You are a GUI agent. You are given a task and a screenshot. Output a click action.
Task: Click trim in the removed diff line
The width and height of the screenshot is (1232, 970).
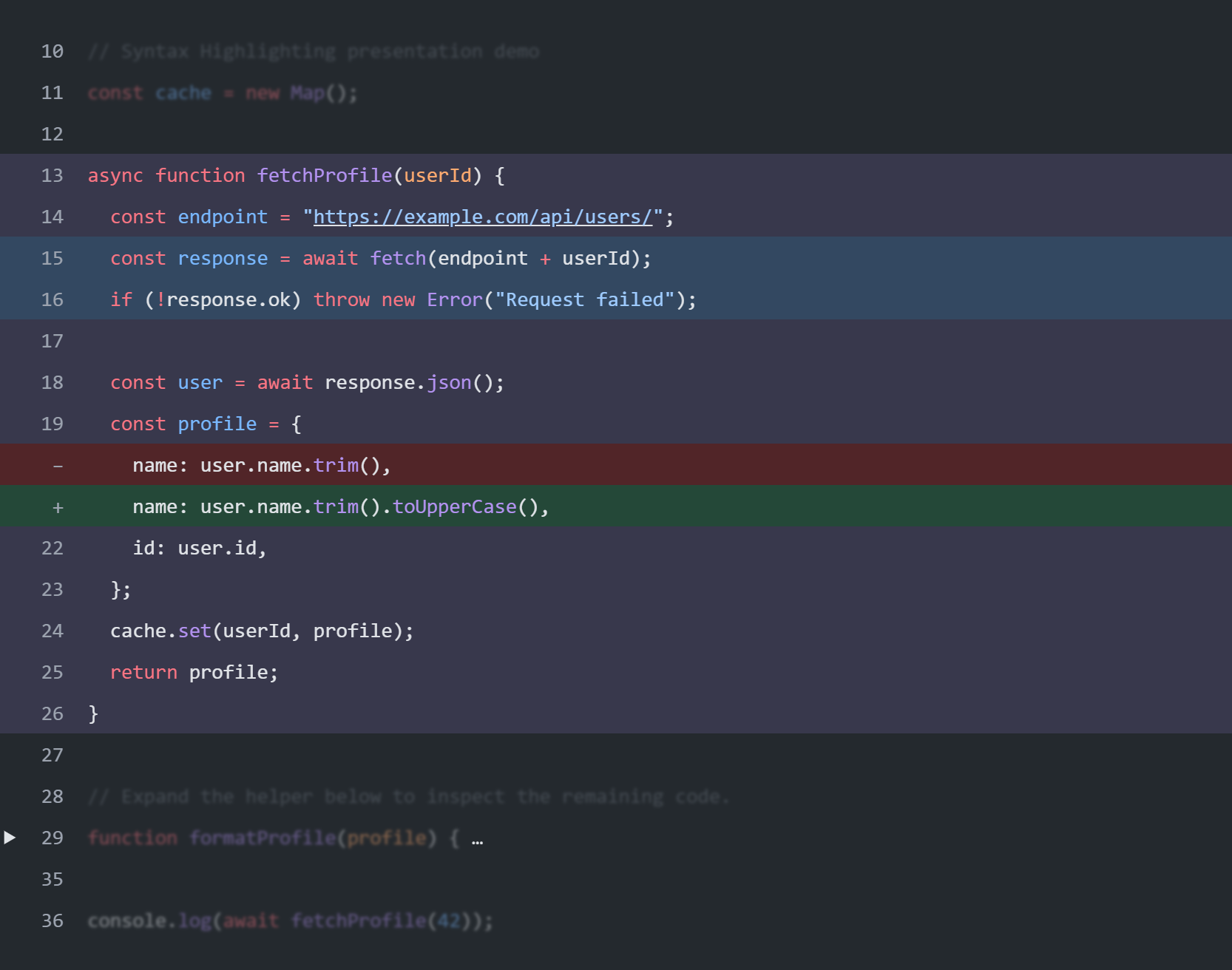pos(336,465)
